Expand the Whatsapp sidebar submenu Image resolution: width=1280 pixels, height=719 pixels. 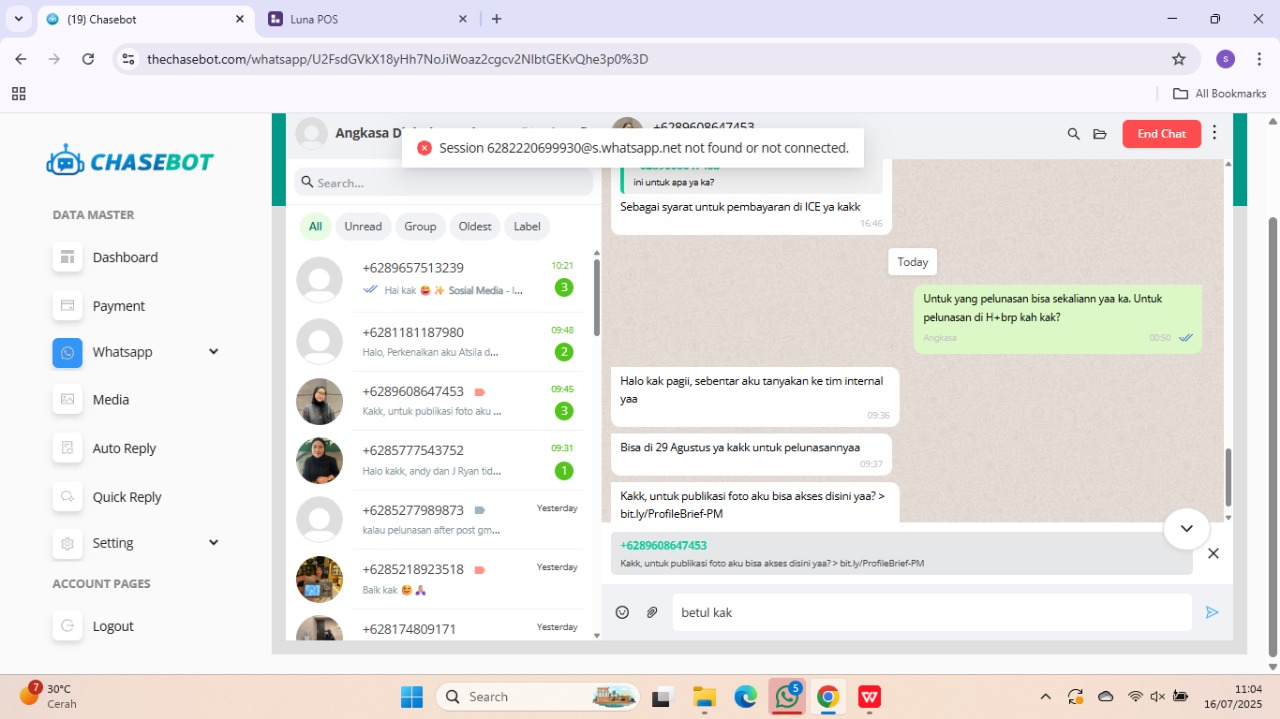tap(213, 352)
